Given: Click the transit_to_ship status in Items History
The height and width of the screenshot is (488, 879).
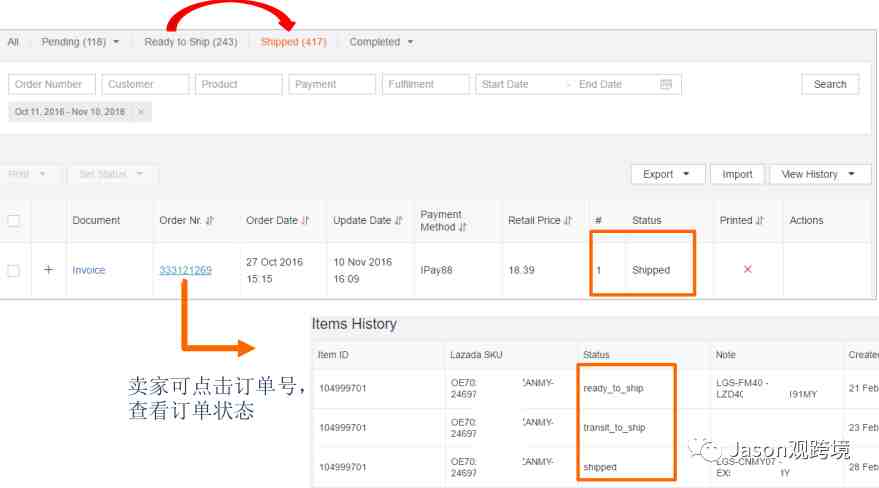Looking at the screenshot, I should coord(614,427).
